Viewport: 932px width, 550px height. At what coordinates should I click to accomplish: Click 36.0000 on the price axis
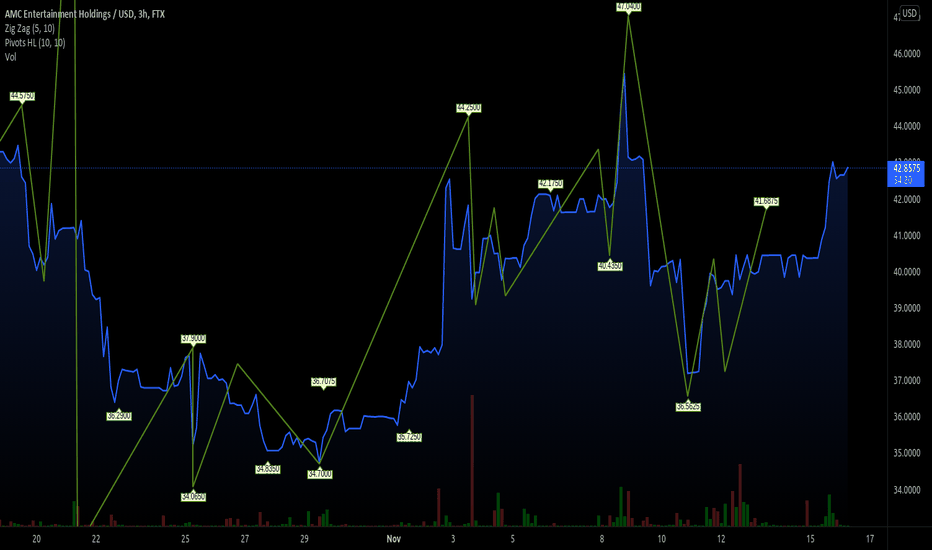coord(906,417)
